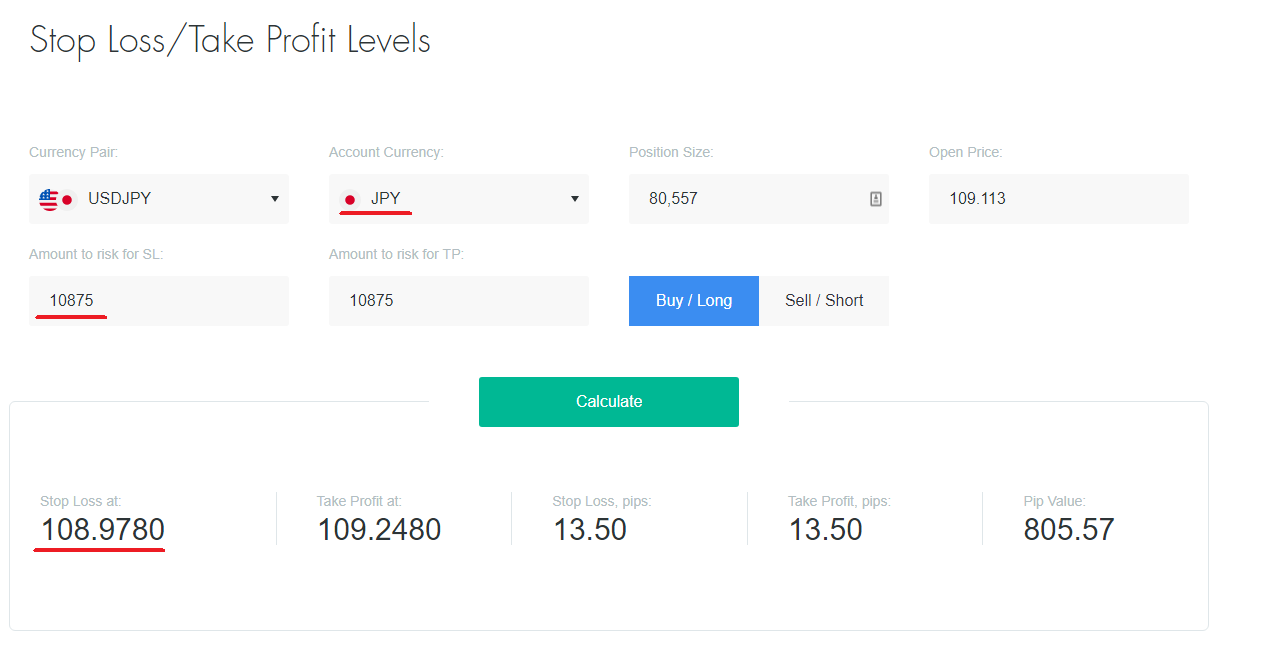The image size is (1265, 662).
Task: Click the Amount to risk for TP field
Action: (x=459, y=301)
